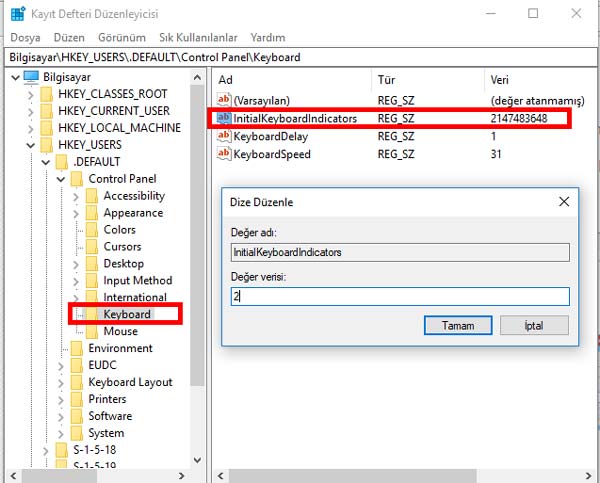Click the KeyboardSpeed string value icon
The height and width of the screenshot is (483, 600).
pyautogui.click(x=224, y=154)
